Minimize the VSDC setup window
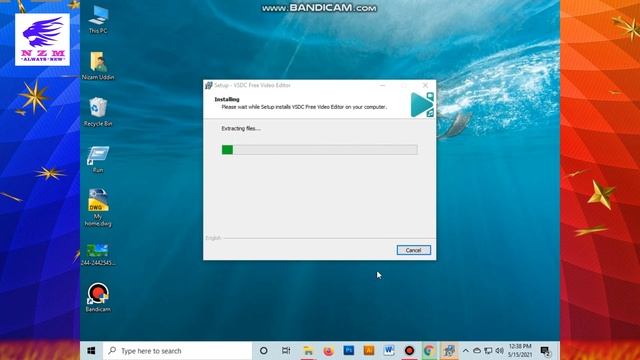 (x=382, y=85)
